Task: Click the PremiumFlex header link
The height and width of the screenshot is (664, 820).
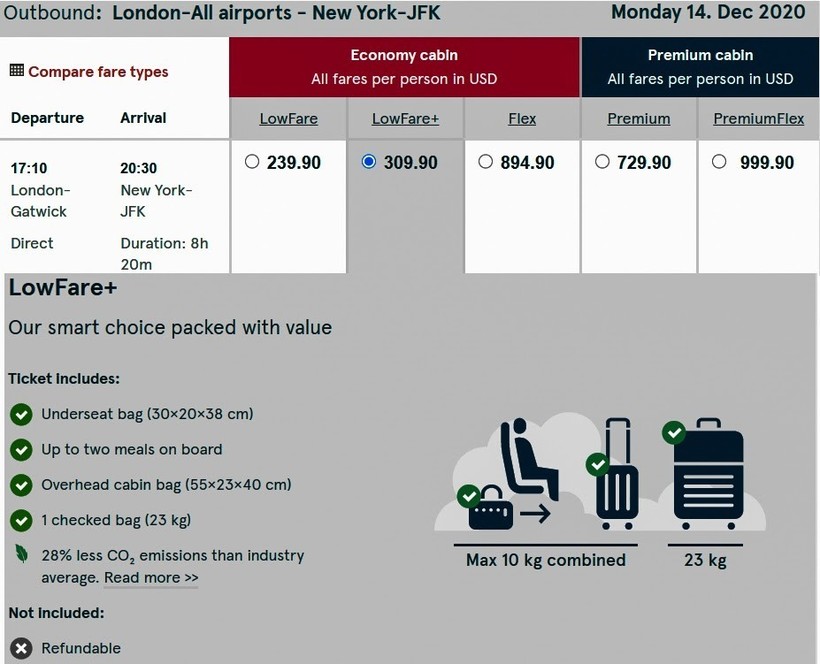Action: pyautogui.click(x=758, y=119)
